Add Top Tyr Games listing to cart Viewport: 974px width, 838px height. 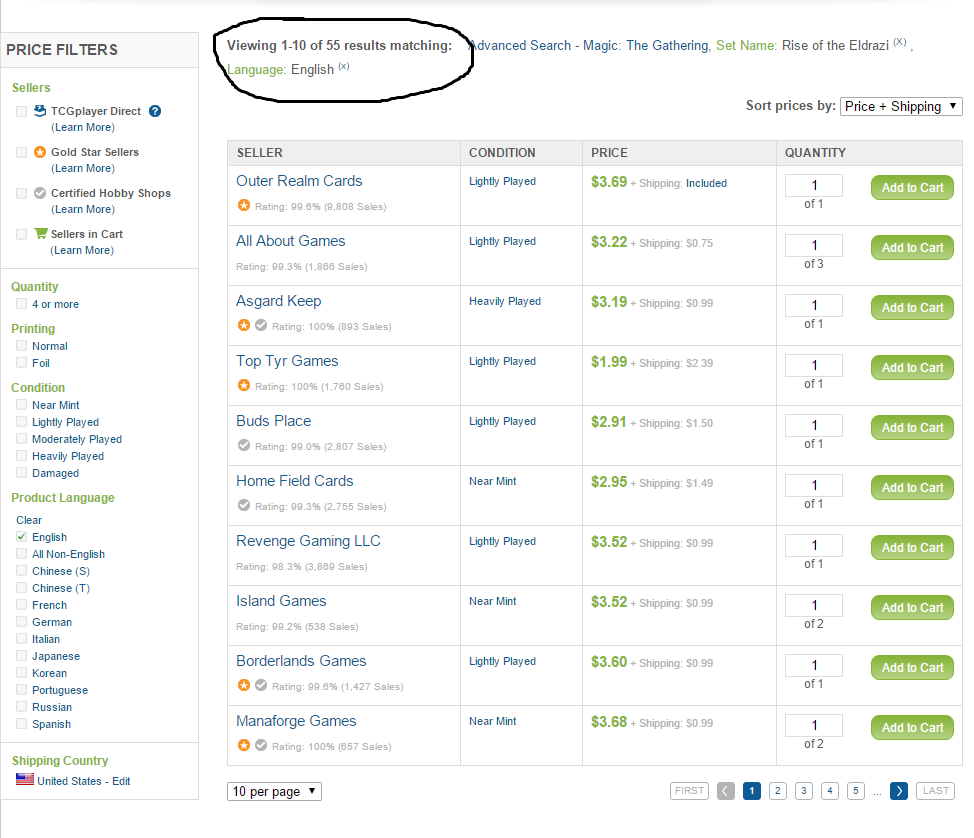click(913, 368)
